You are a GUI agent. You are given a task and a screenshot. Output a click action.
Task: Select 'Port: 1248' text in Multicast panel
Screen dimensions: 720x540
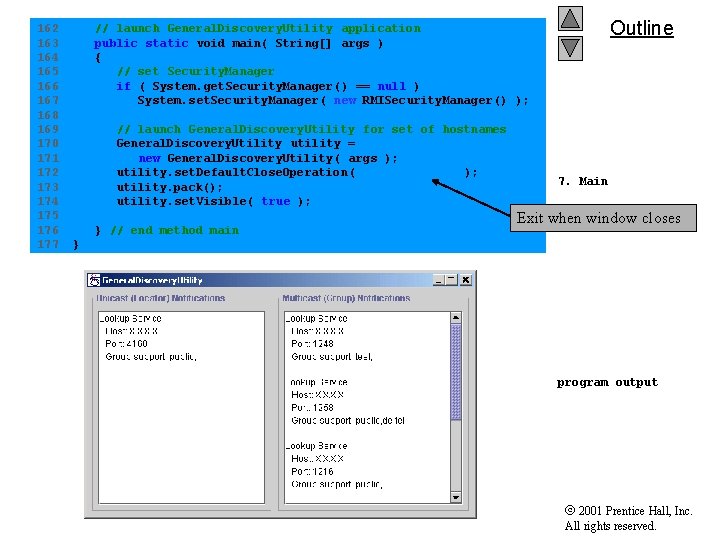[312, 343]
